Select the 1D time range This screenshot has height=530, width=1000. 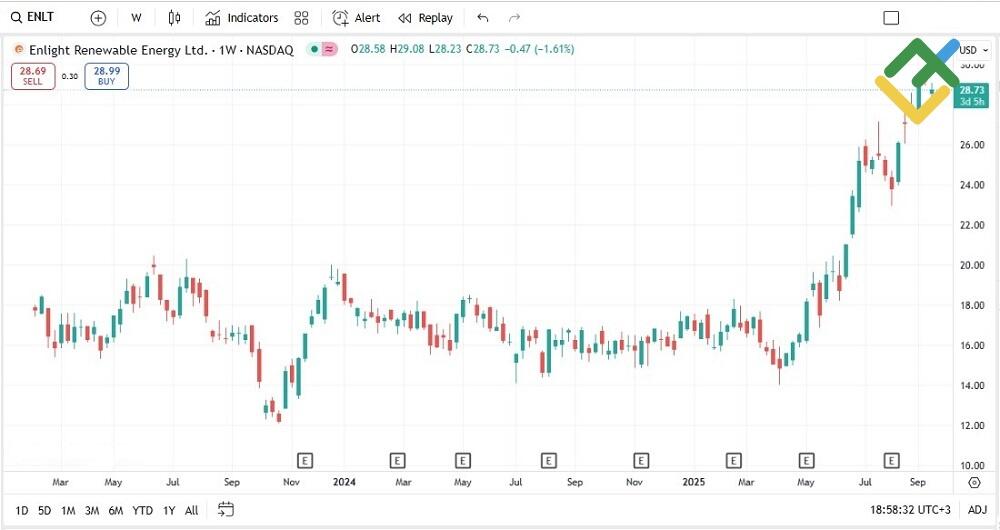(22, 510)
